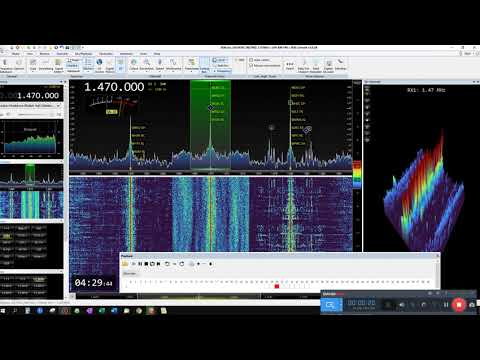
Task: Pause playback in the Playback window
Action: coord(140,264)
